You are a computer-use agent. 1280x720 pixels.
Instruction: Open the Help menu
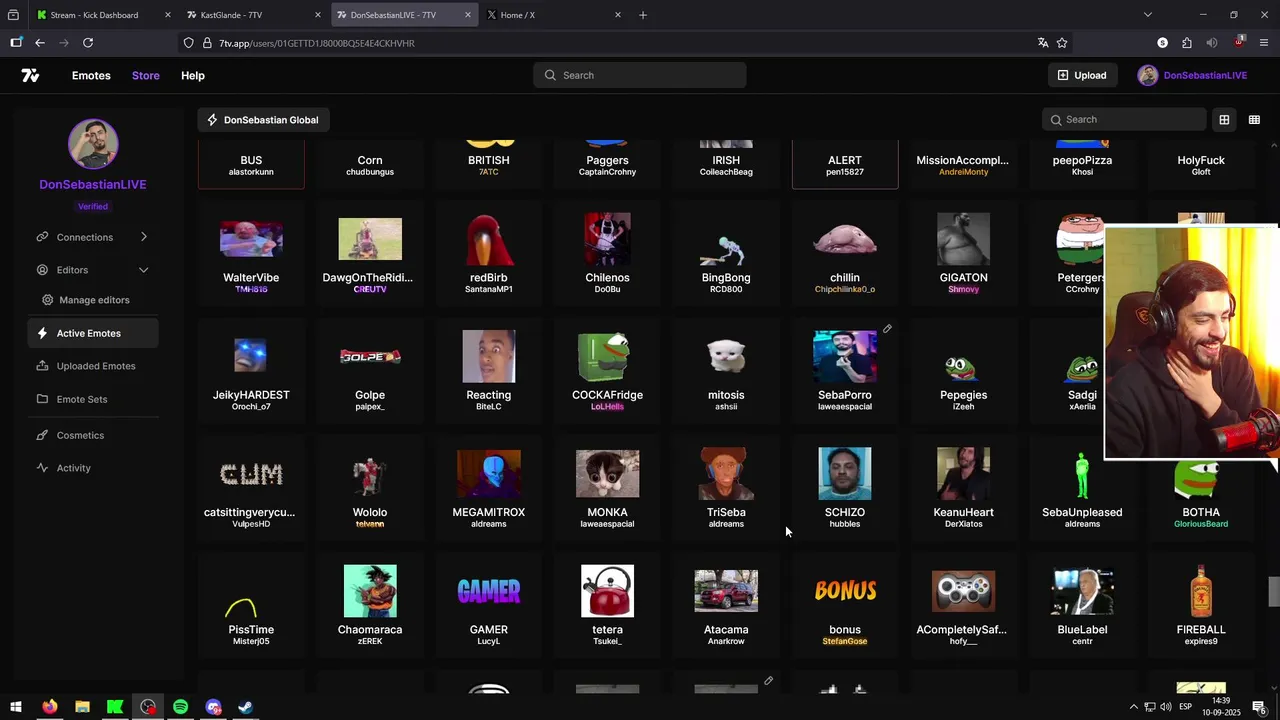[193, 75]
